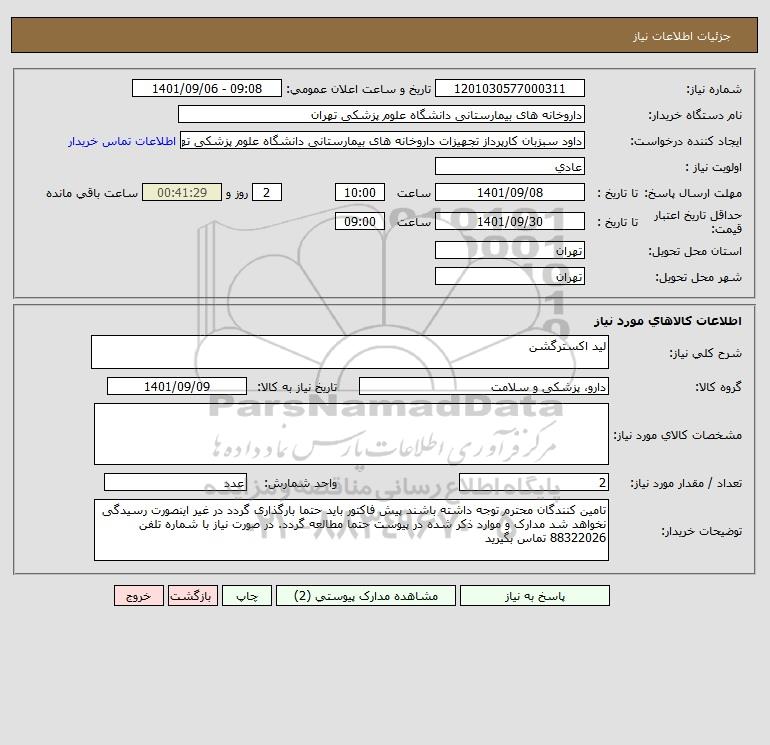The image size is (770, 745).
Task: Click request creator field داود سبزبان
Action: [383, 140]
